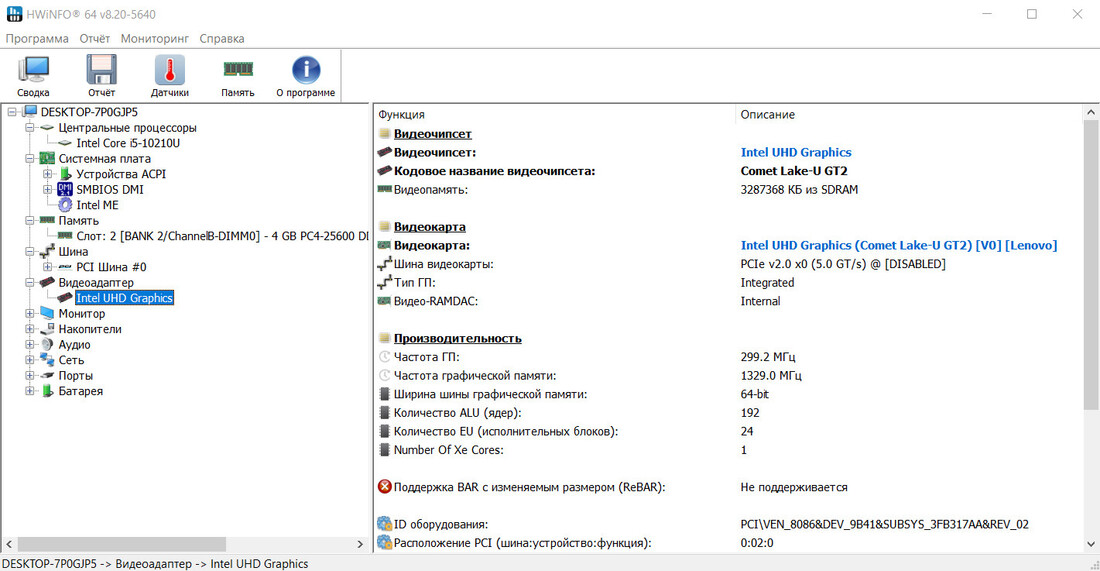This screenshot has width=1100, height=571.
Task: Open the Программа menu
Action: [x=37, y=39]
